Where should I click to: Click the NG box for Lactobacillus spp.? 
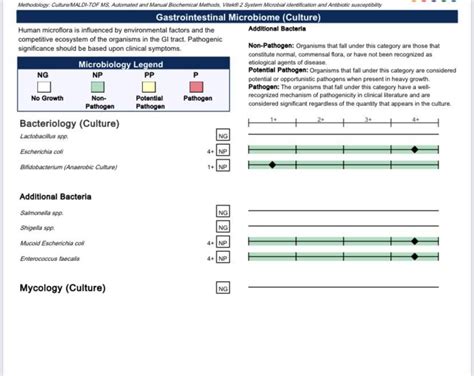[223, 135]
